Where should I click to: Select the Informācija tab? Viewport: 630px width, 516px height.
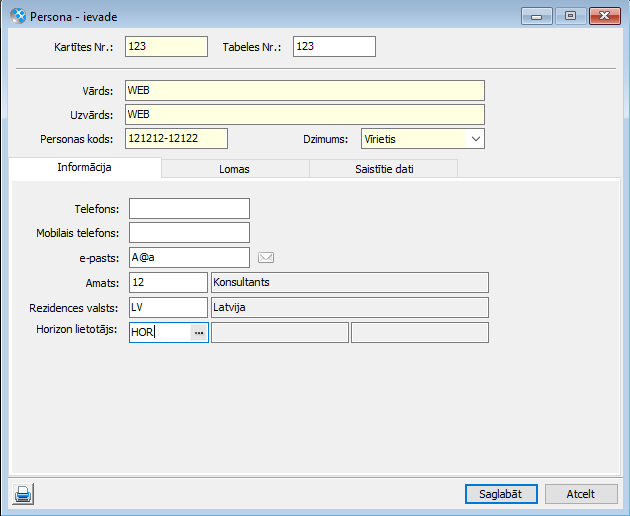[85, 168]
